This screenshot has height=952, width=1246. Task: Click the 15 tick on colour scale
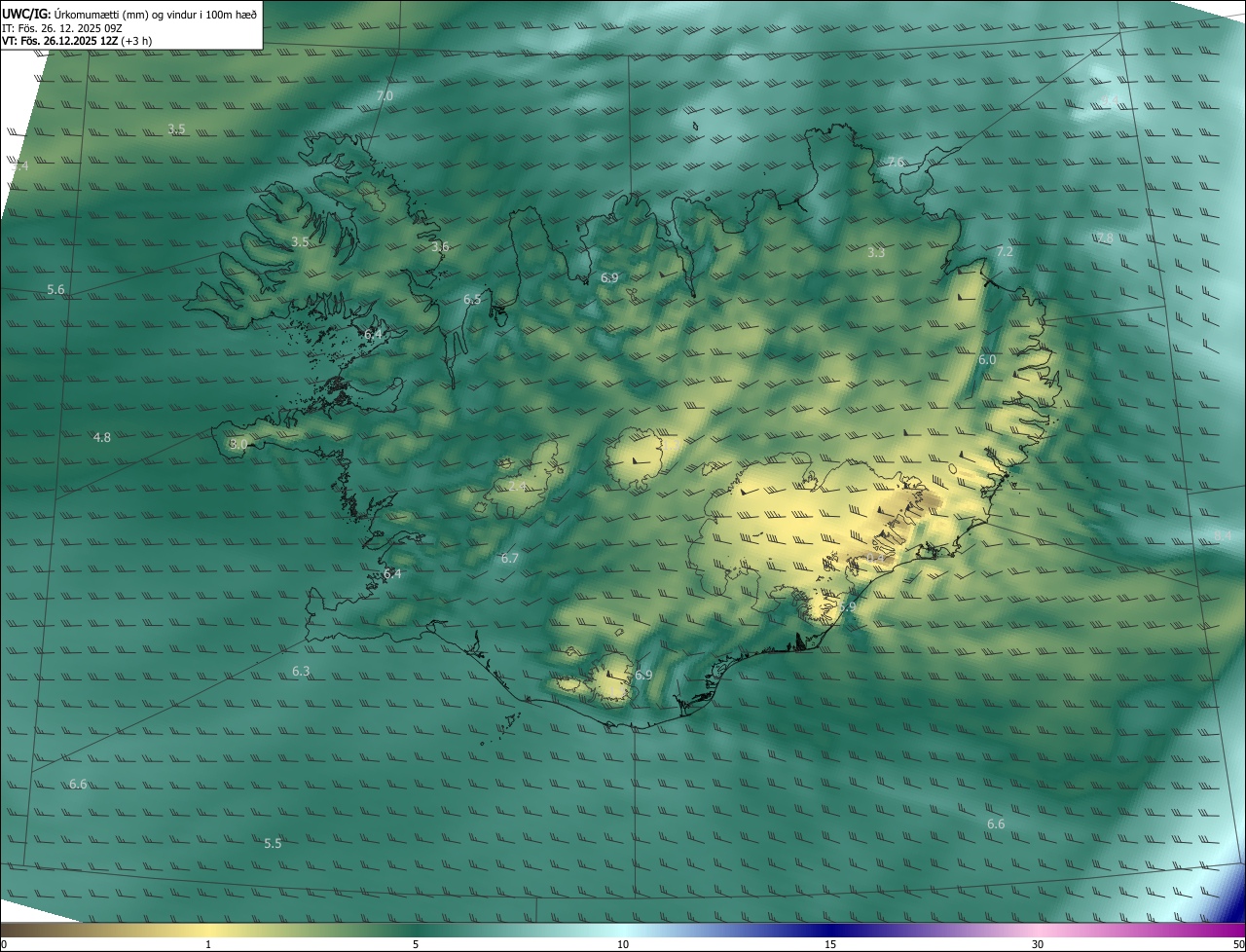[x=830, y=944]
